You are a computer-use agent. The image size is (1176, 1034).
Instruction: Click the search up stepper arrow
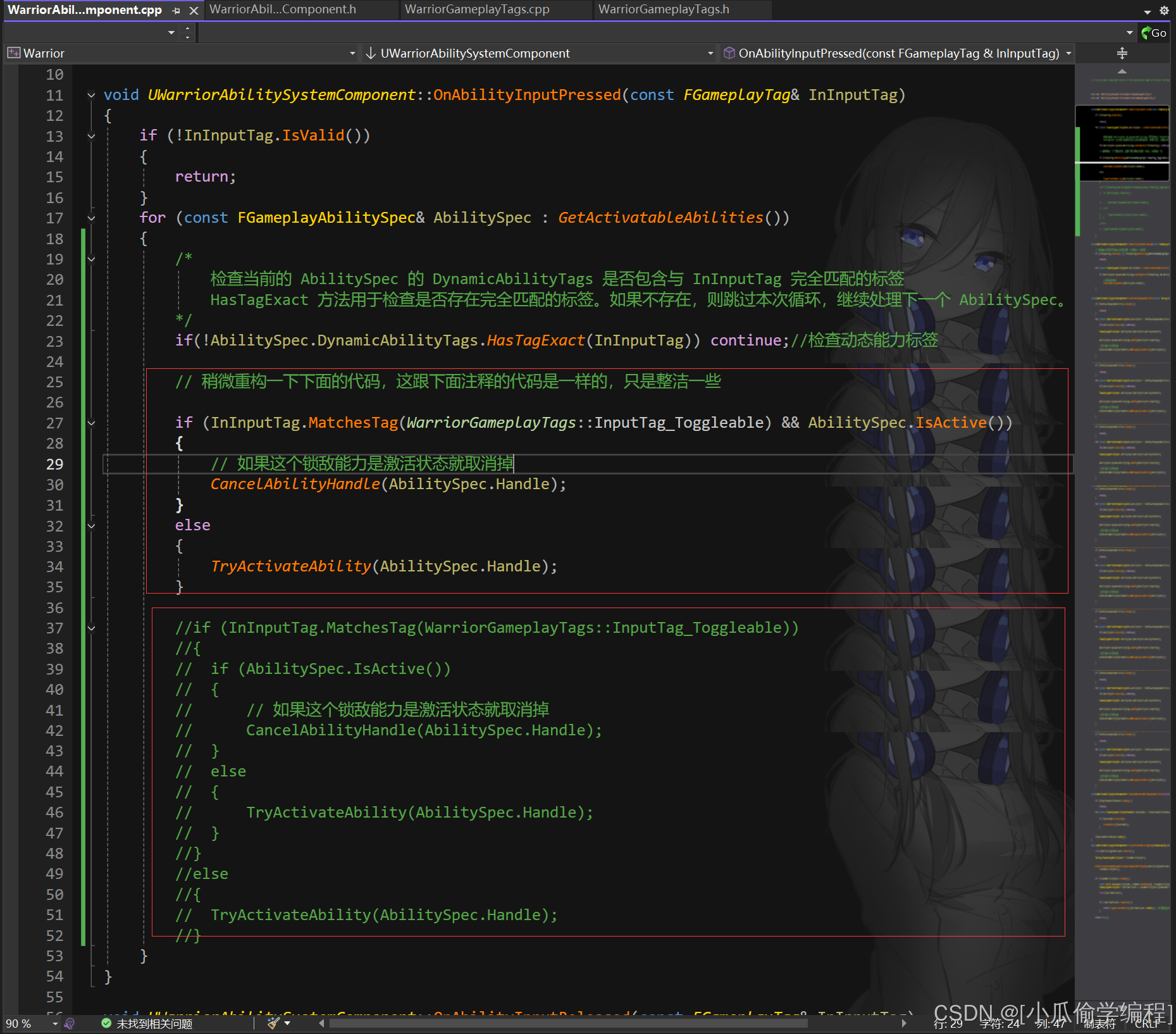(187, 28)
